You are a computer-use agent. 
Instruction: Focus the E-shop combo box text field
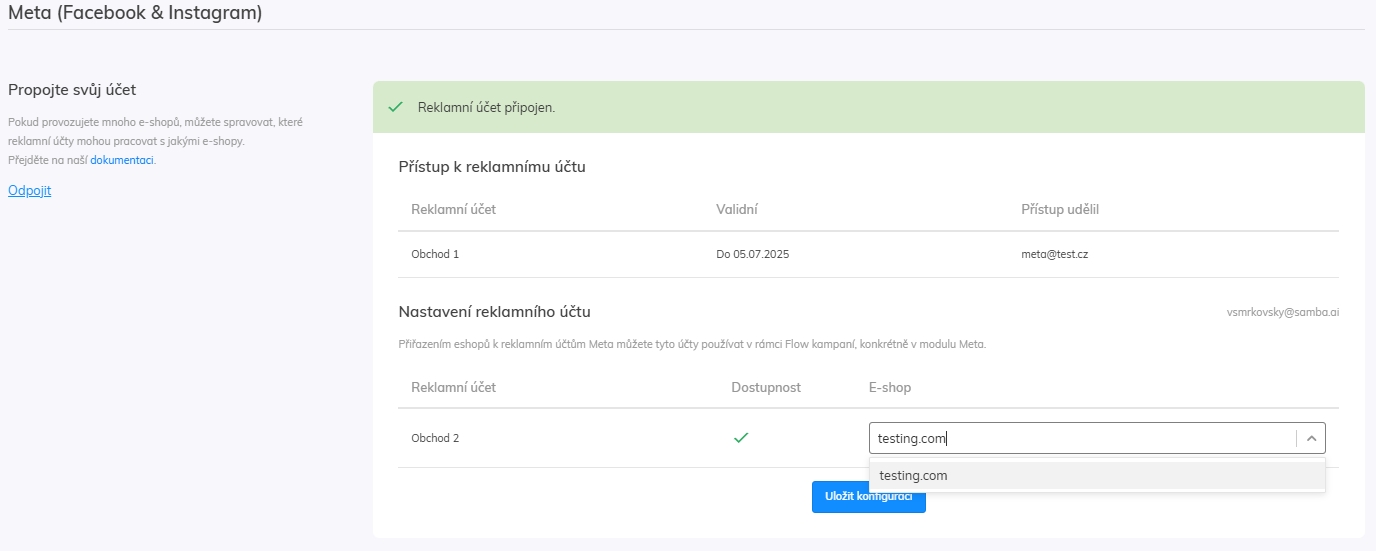click(x=1083, y=438)
